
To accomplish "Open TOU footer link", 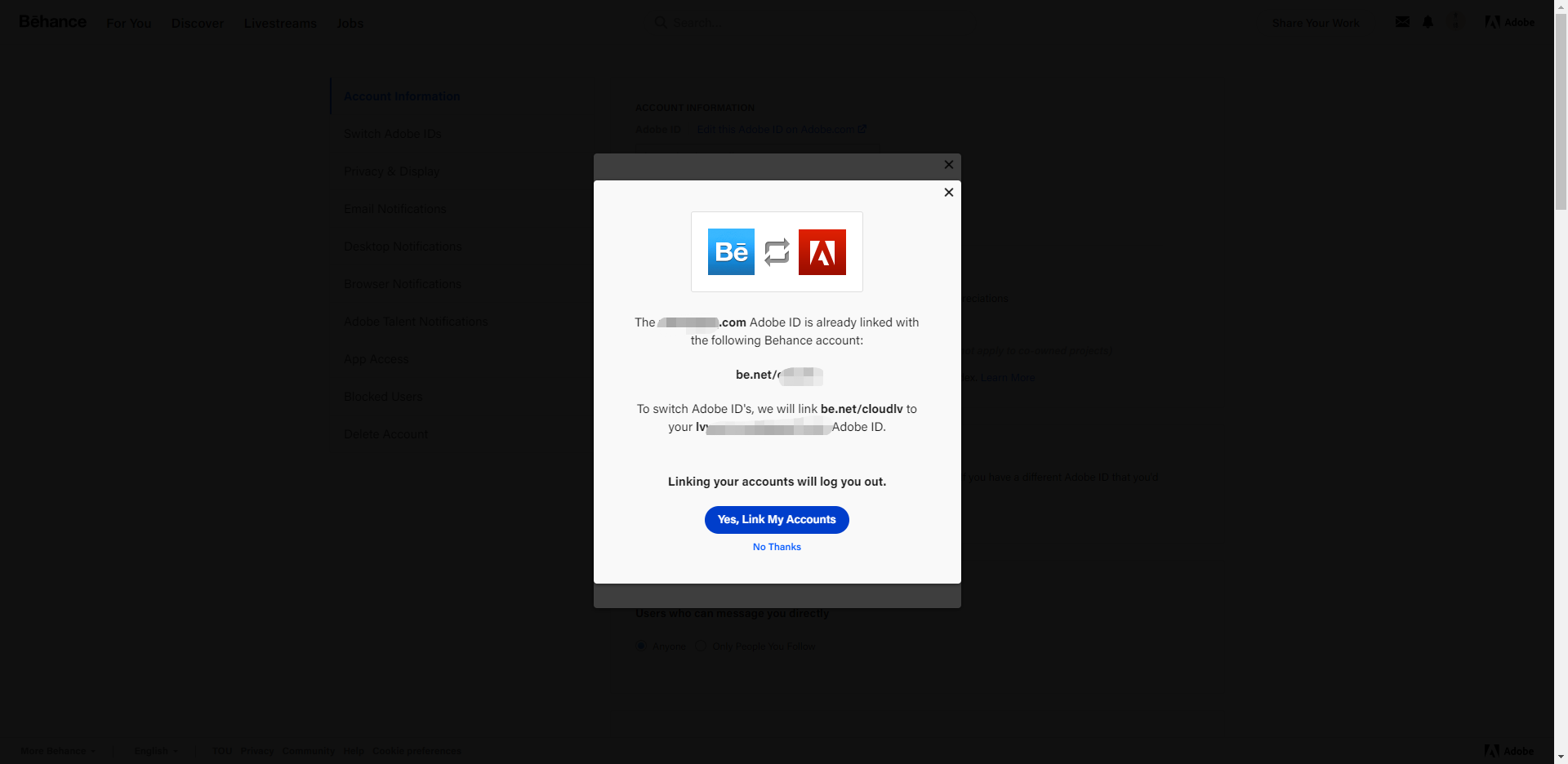I will coord(222,751).
